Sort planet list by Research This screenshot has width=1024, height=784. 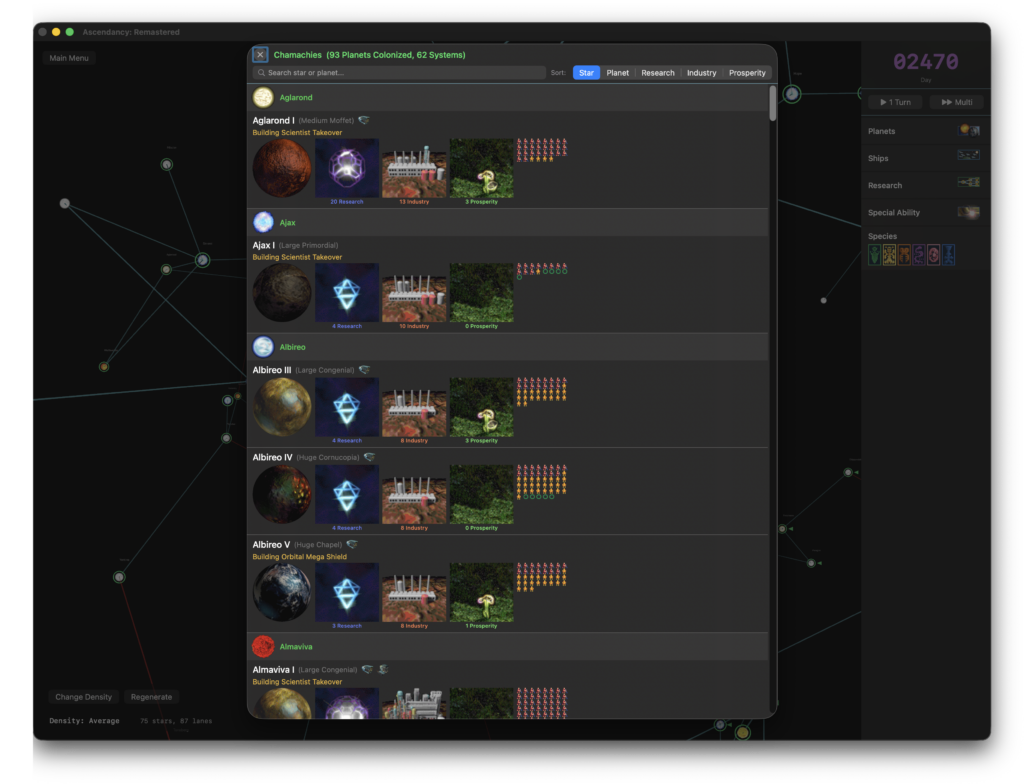click(x=658, y=73)
